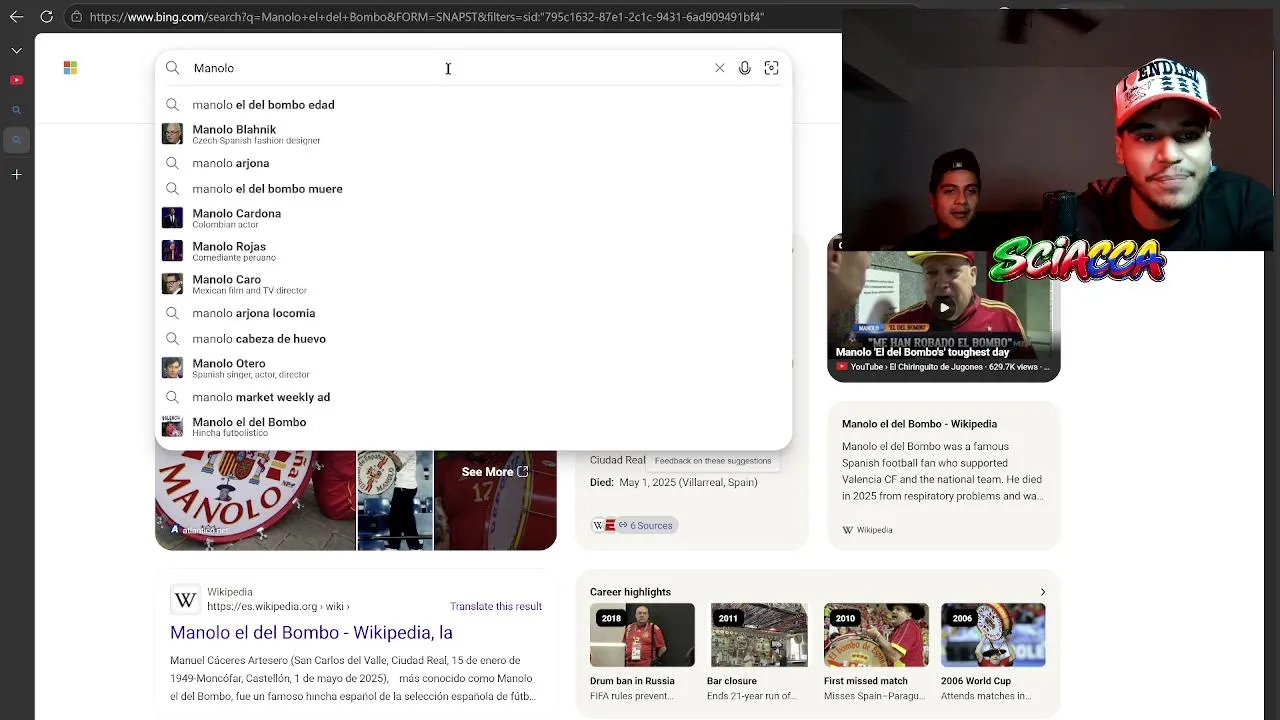This screenshot has height=720, width=1280.
Task: Choose suggestion 'manolo el del bombo muere'
Action: 474,189
